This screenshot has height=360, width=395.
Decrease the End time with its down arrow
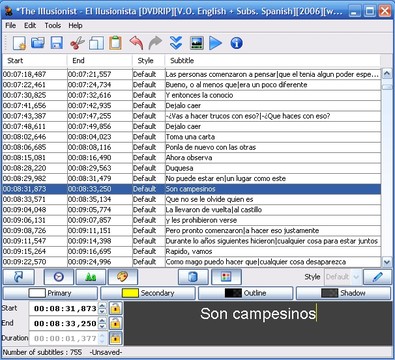(103, 326)
